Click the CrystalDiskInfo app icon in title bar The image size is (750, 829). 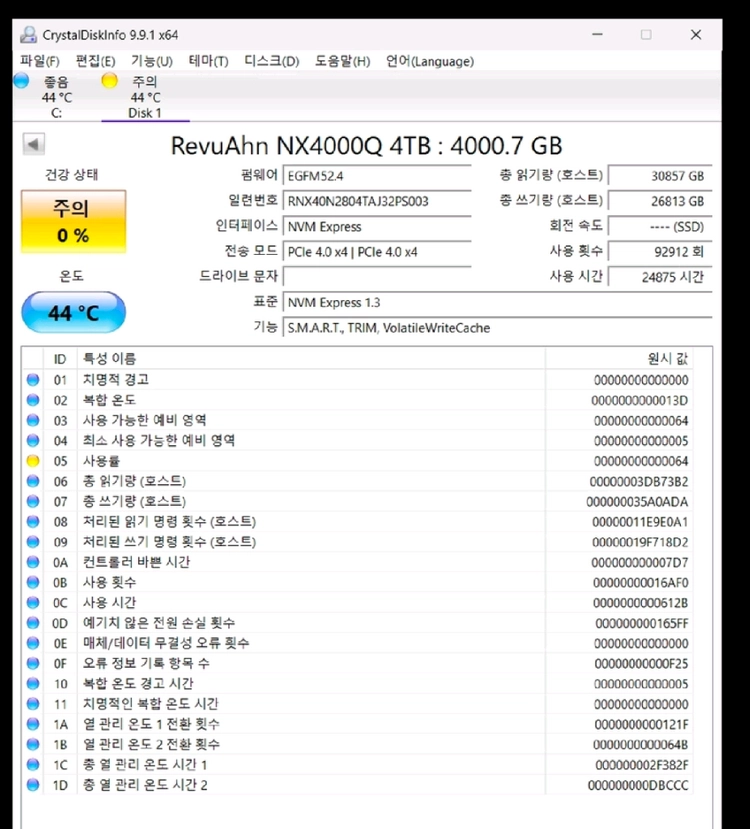pos(28,35)
